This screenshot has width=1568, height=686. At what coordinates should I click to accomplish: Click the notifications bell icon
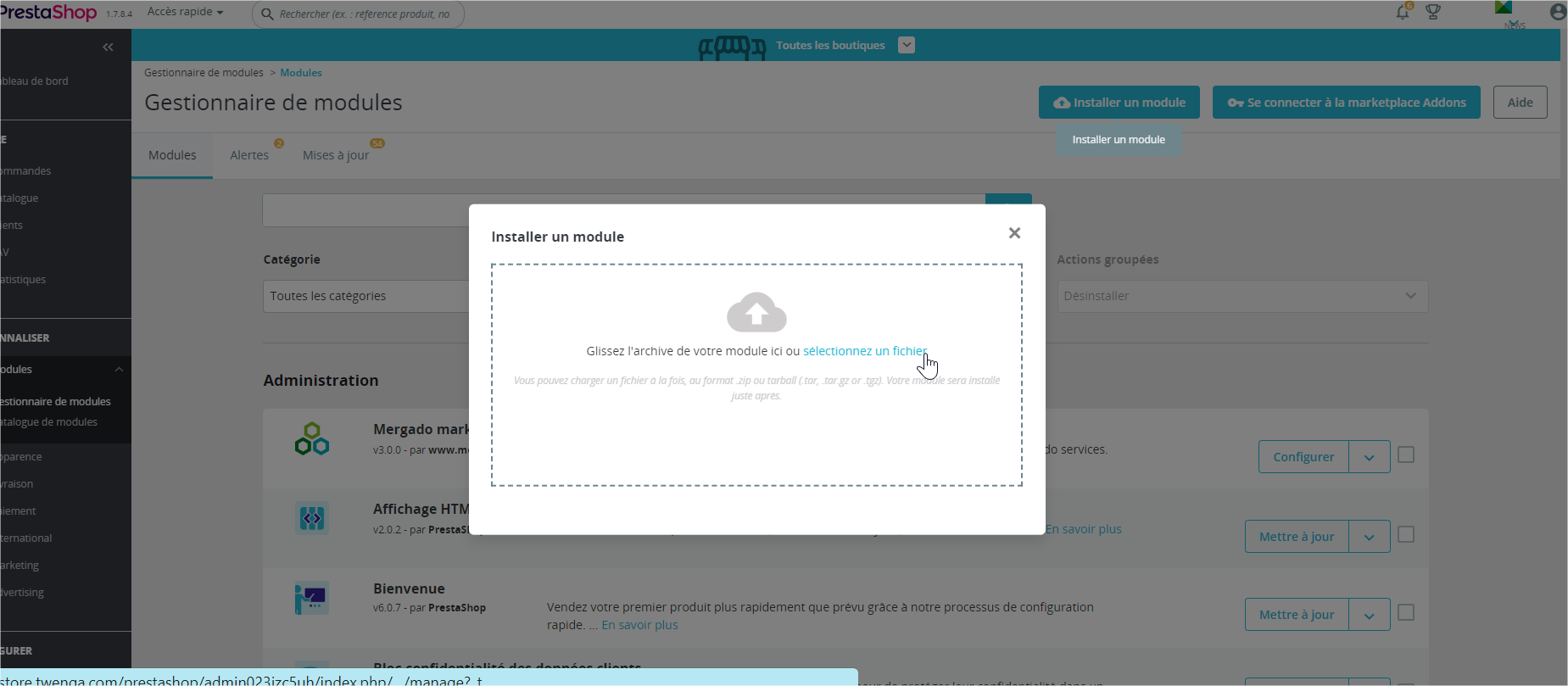[x=1403, y=12]
